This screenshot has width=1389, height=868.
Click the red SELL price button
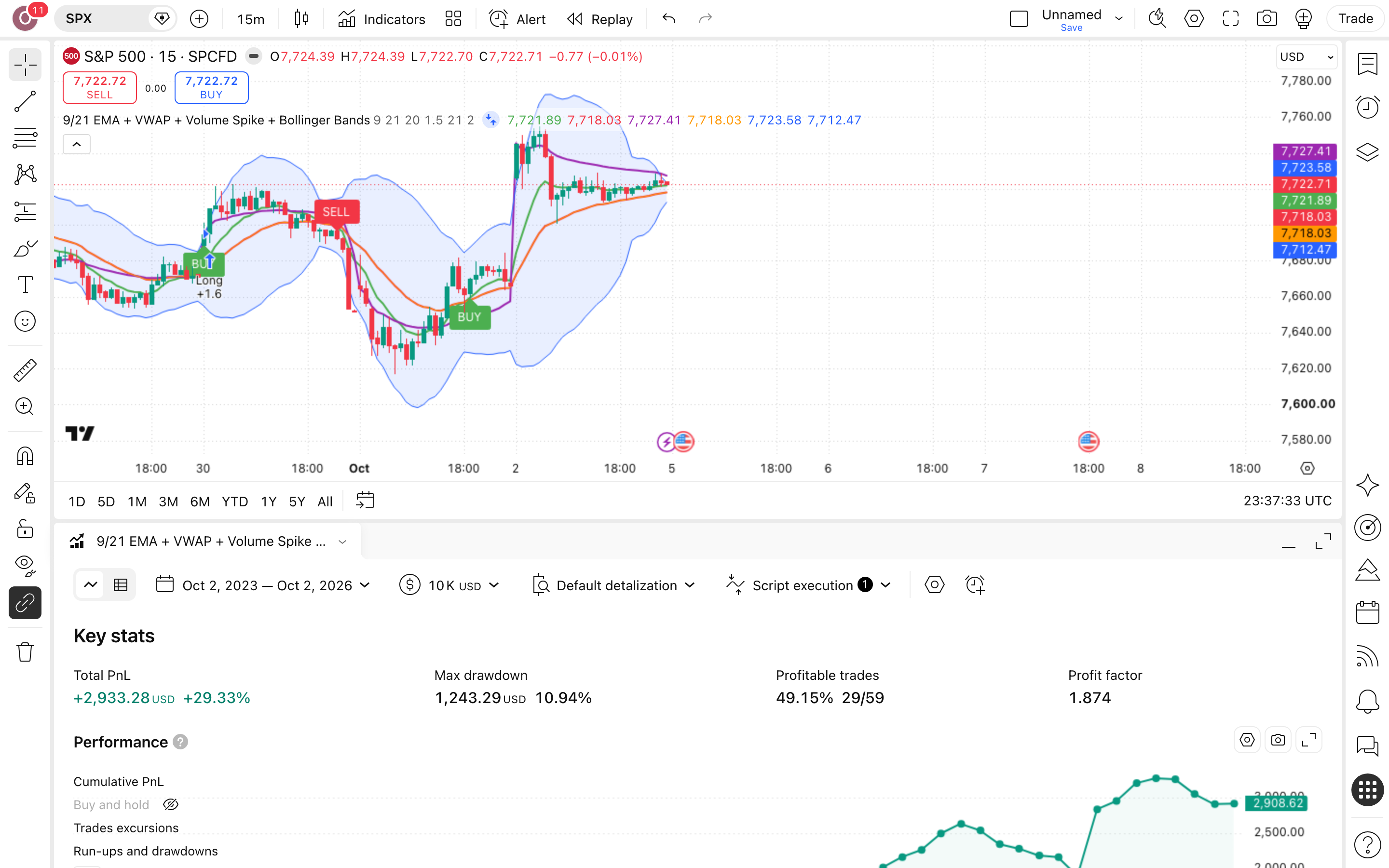coord(99,88)
